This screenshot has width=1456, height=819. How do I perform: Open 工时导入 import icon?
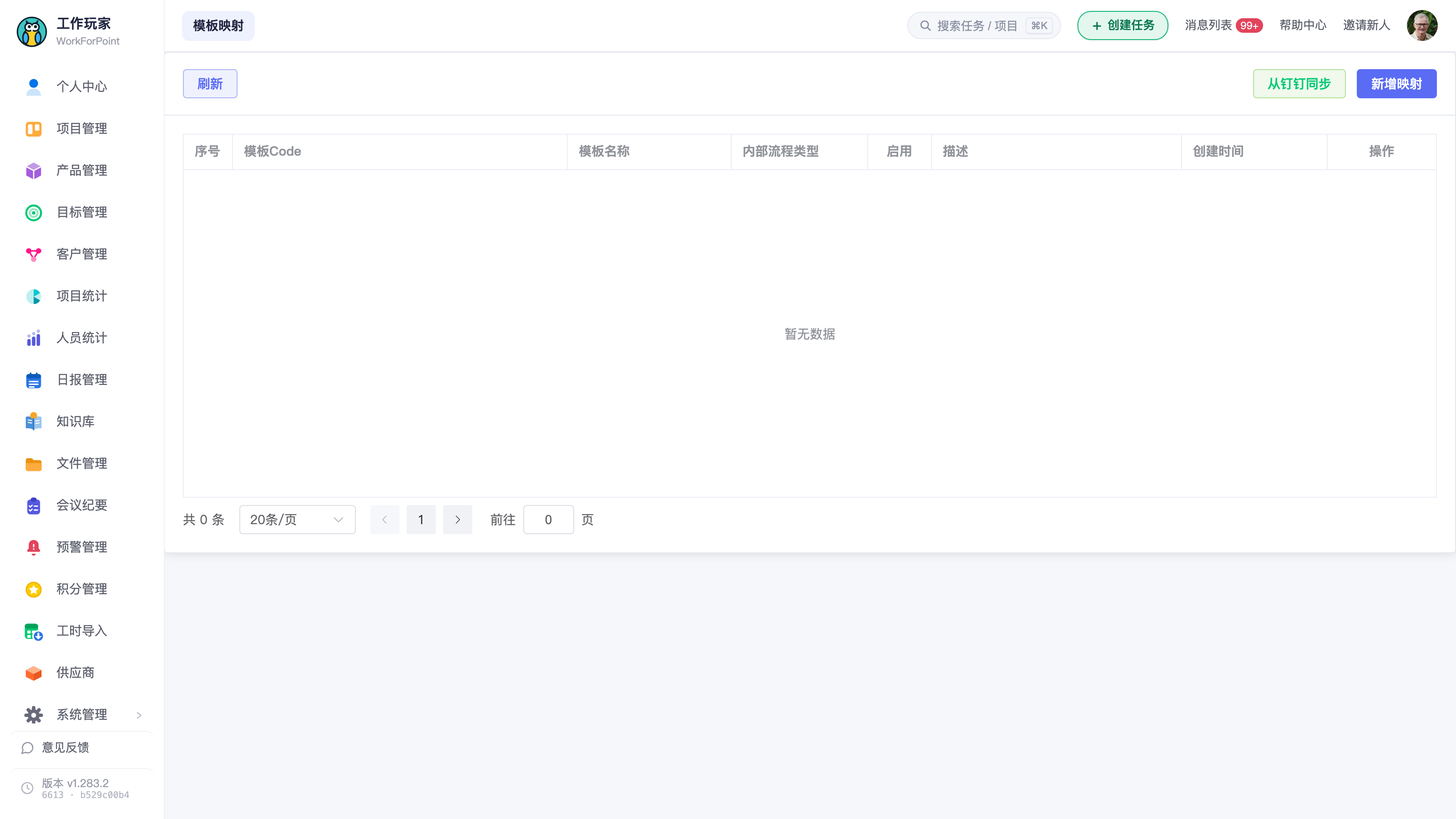33,632
